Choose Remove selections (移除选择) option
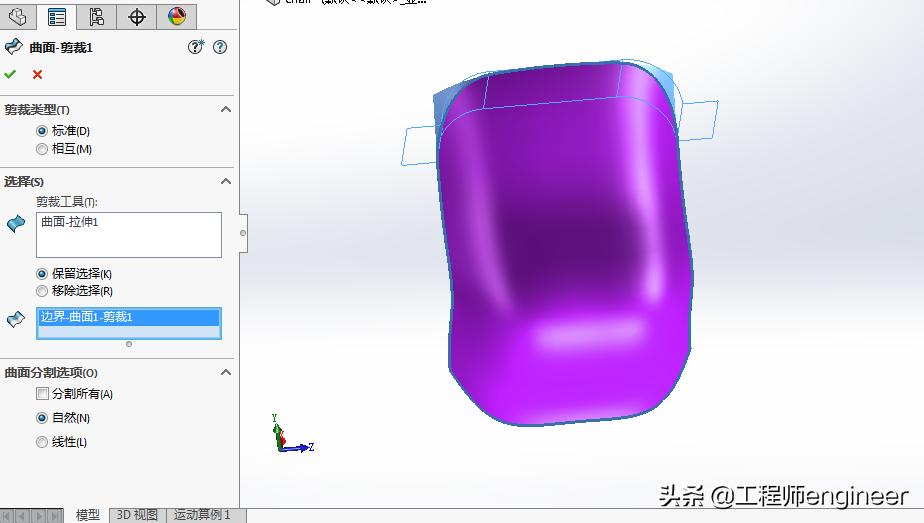This screenshot has height=523, width=924. 42,291
